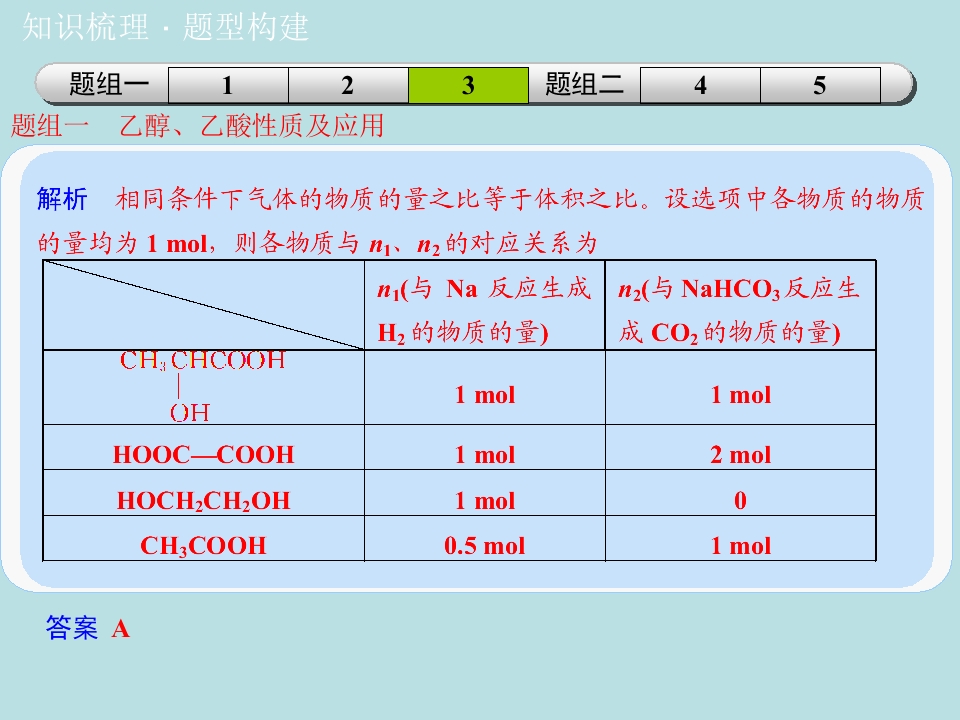The image size is (960, 720).
Task: Select the highlighted green tab 3
Action: [468, 86]
